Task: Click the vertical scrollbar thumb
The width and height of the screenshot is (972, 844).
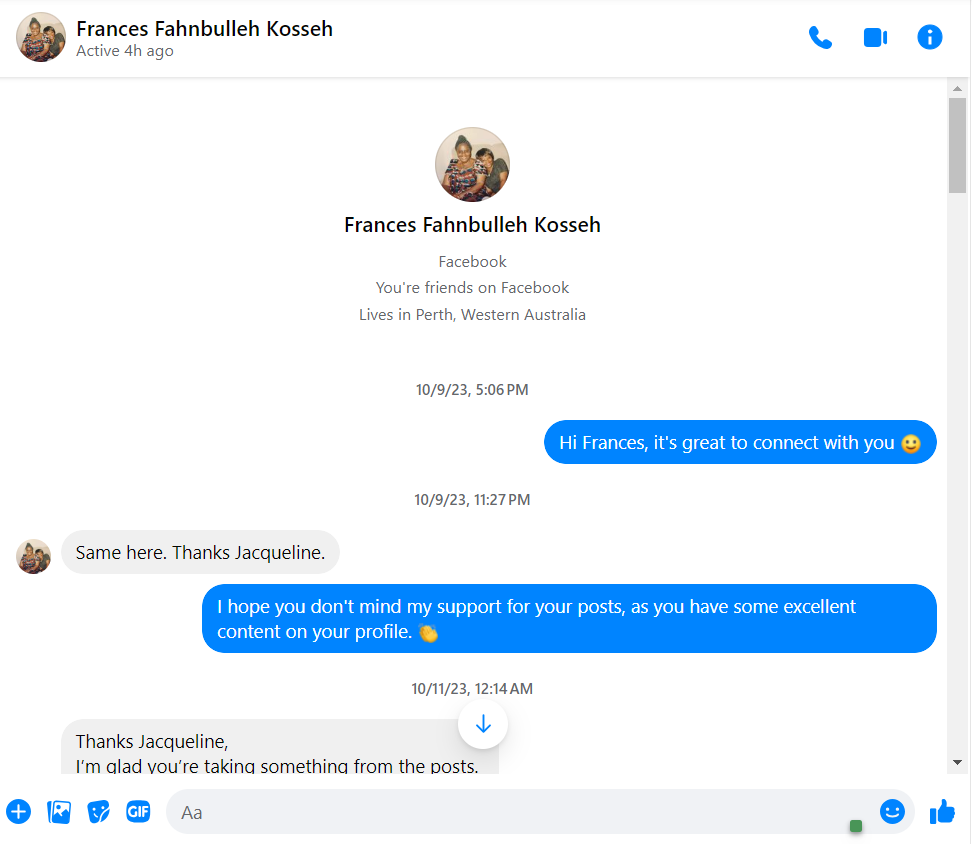Action: (957, 145)
